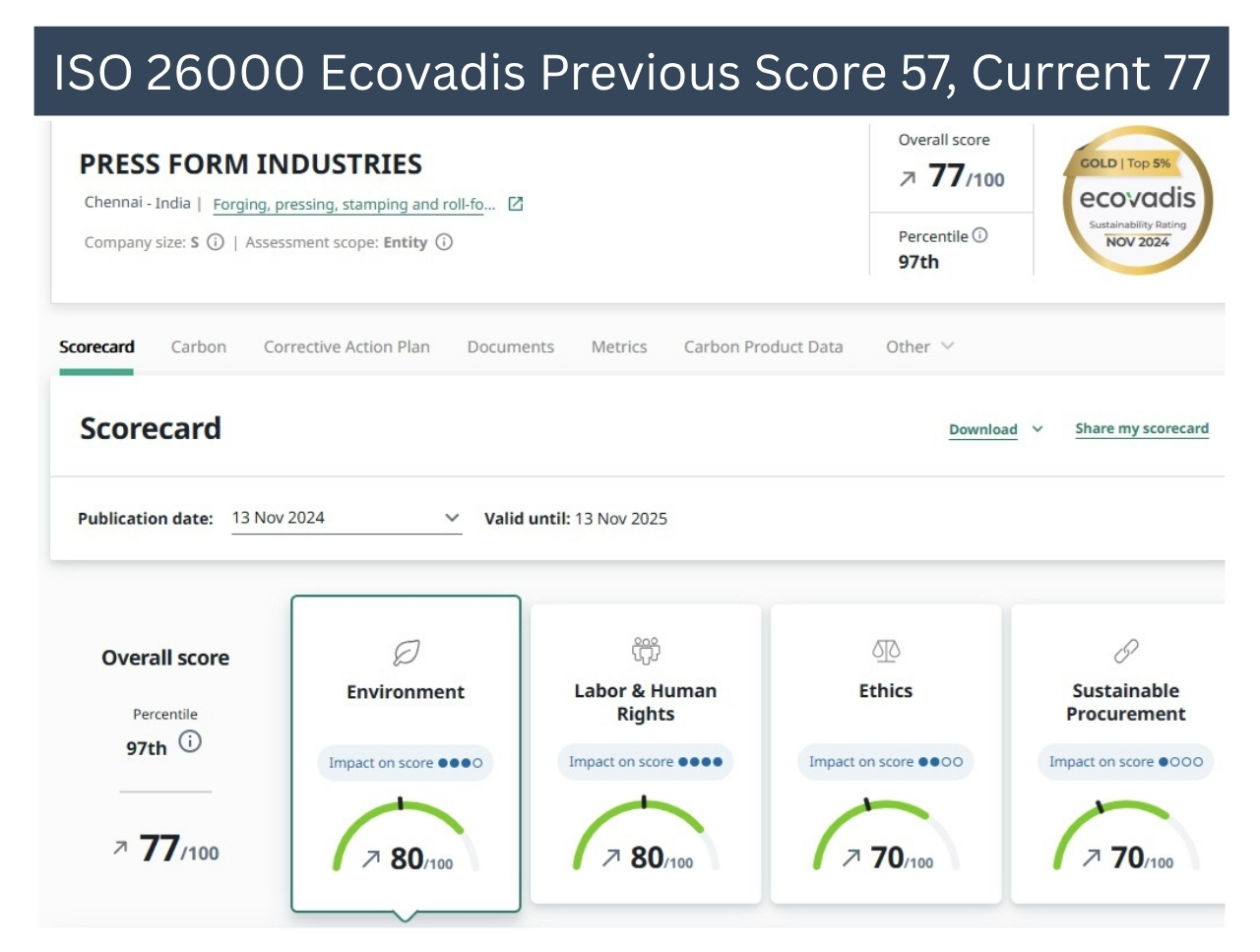Screen dimensions: 1260x952
Task: Open Publication date dropdown showing 13 Nov 2024
Action: click(x=346, y=518)
